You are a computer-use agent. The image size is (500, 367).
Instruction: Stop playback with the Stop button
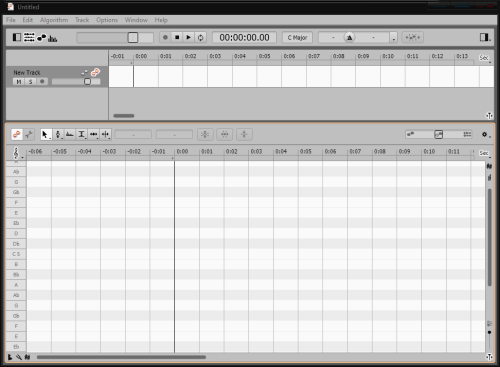pos(177,37)
